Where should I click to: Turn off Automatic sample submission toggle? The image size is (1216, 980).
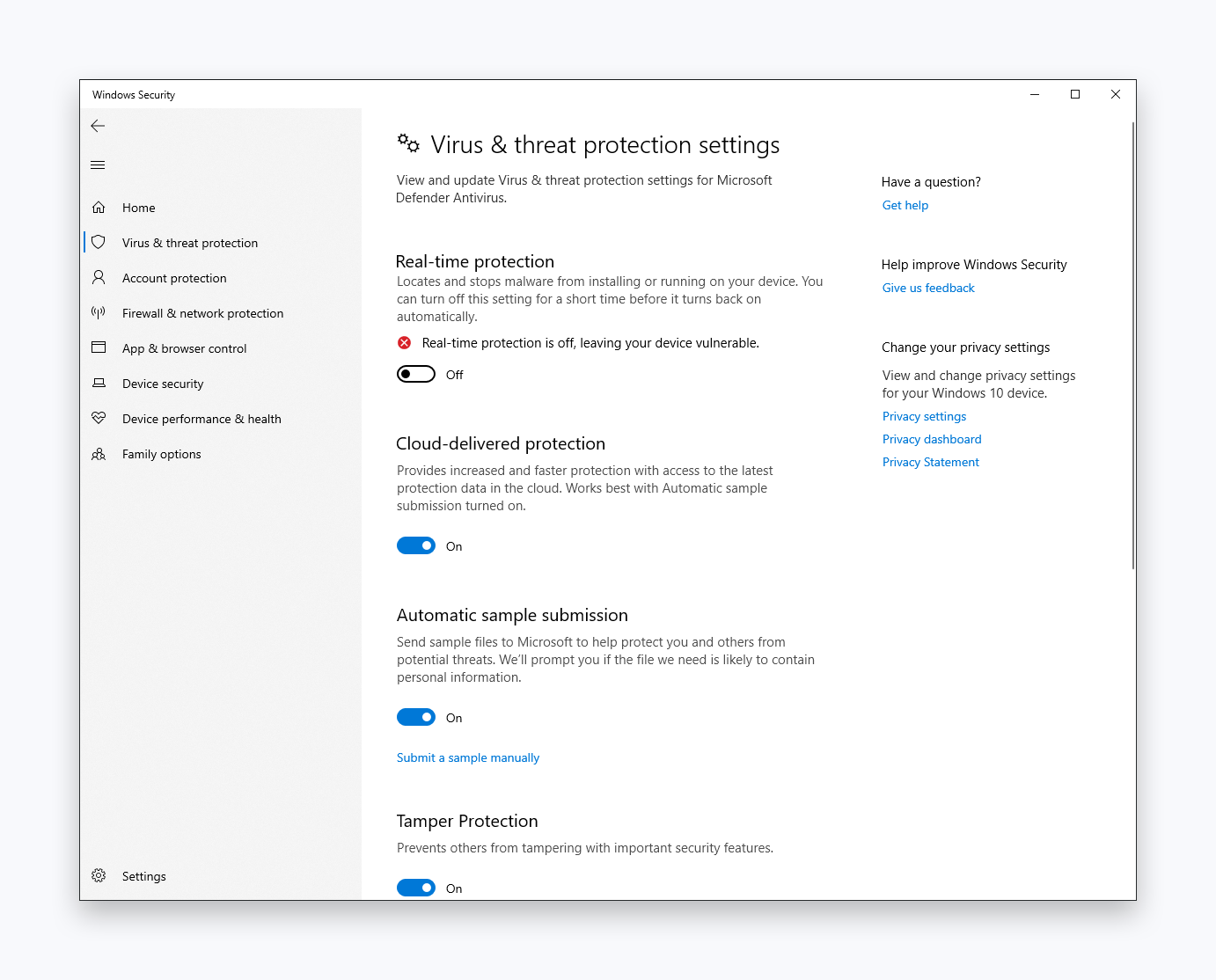(x=416, y=717)
